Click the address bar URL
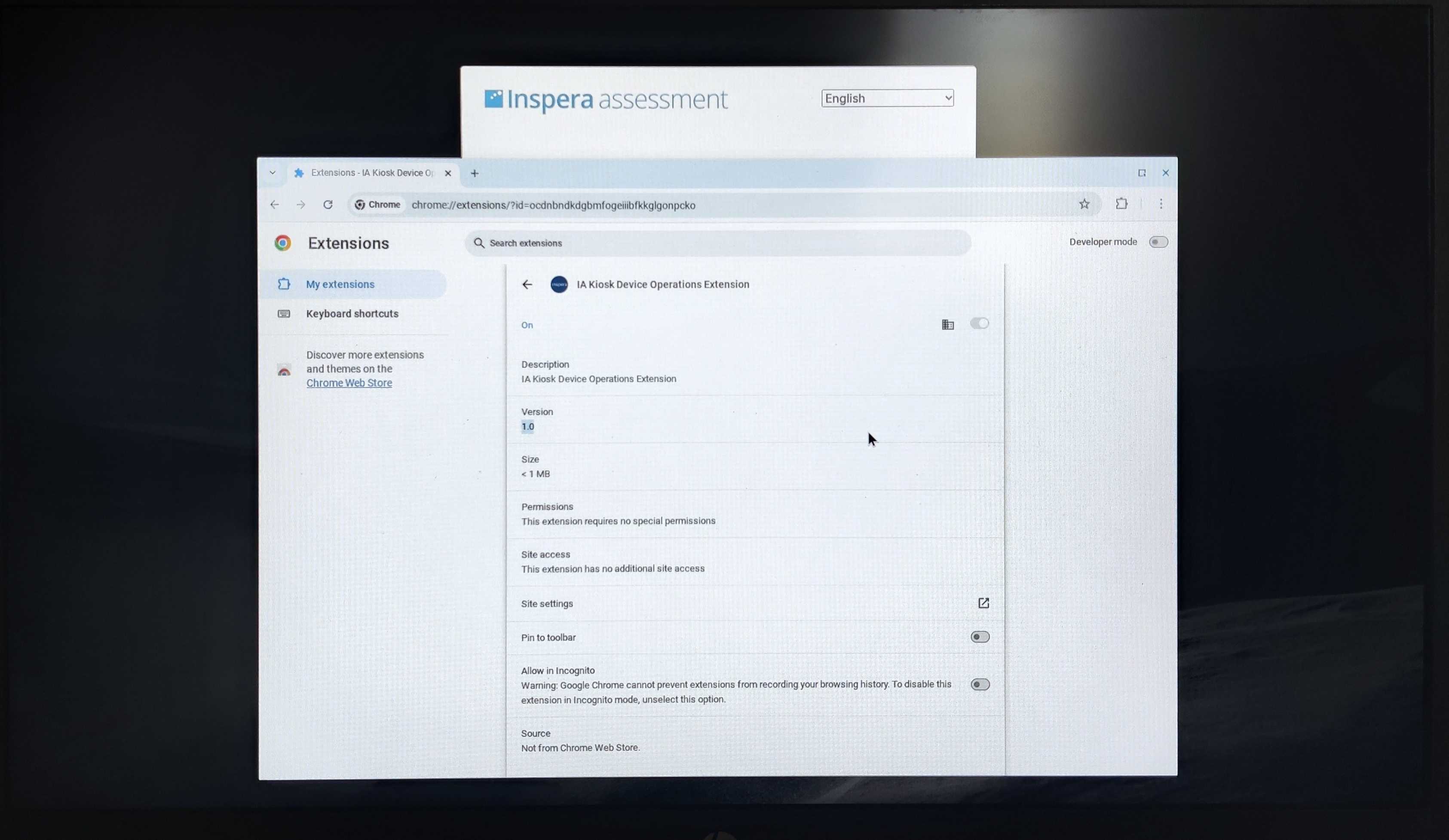Image resolution: width=1449 pixels, height=840 pixels. (553, 205)
